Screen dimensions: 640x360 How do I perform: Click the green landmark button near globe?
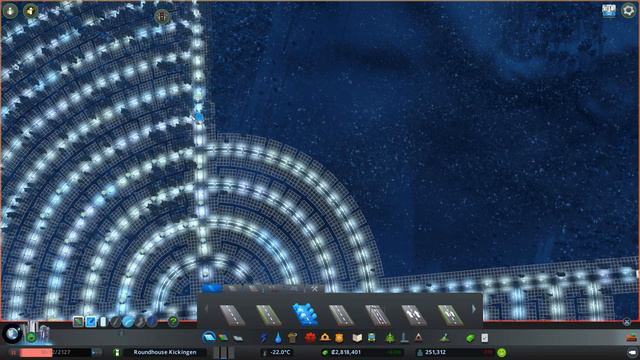31,338
